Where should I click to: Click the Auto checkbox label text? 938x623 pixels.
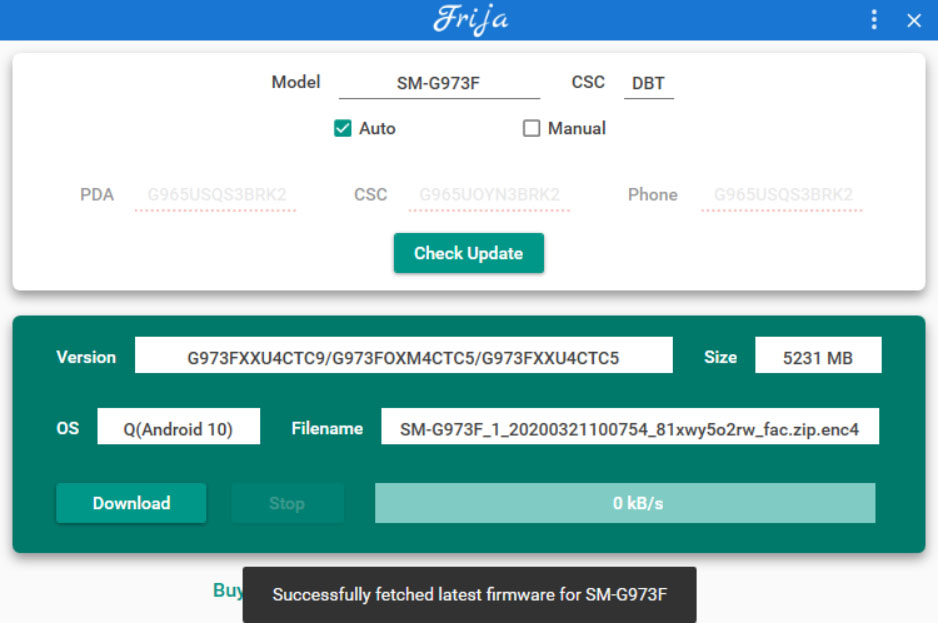click(x=377, y=129)
